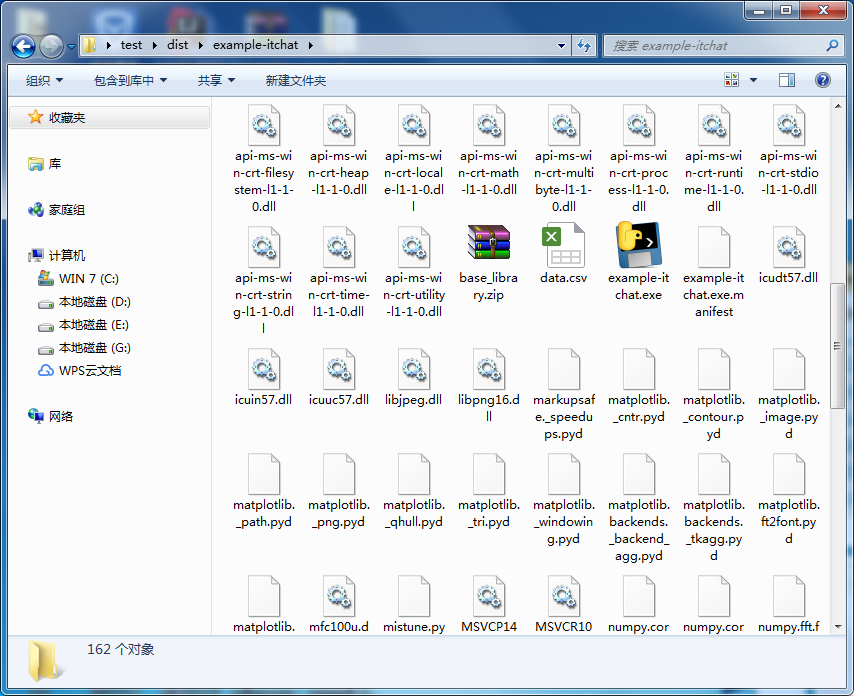Open the recent pages dropdown arrow
The image size is (854, 696).
tap(71, 47)
